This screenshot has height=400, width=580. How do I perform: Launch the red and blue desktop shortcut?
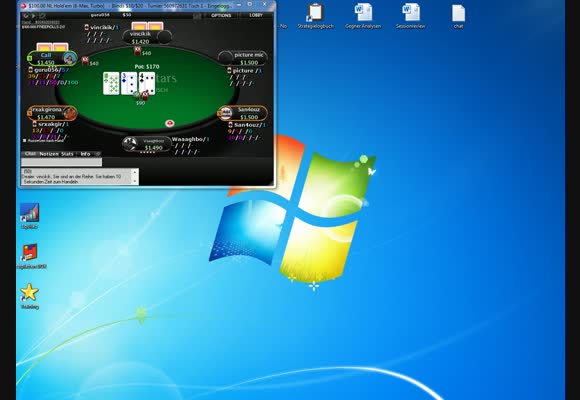(30, 256)
